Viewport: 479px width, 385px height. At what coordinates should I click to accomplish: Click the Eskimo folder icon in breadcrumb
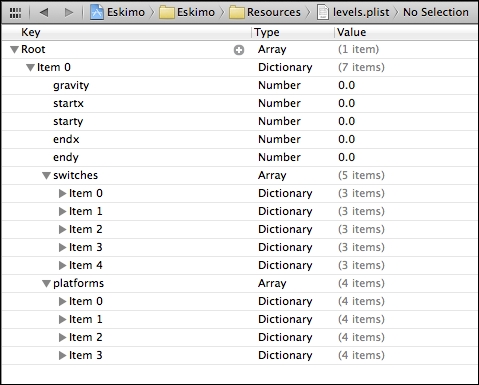[x=167, y=13]
